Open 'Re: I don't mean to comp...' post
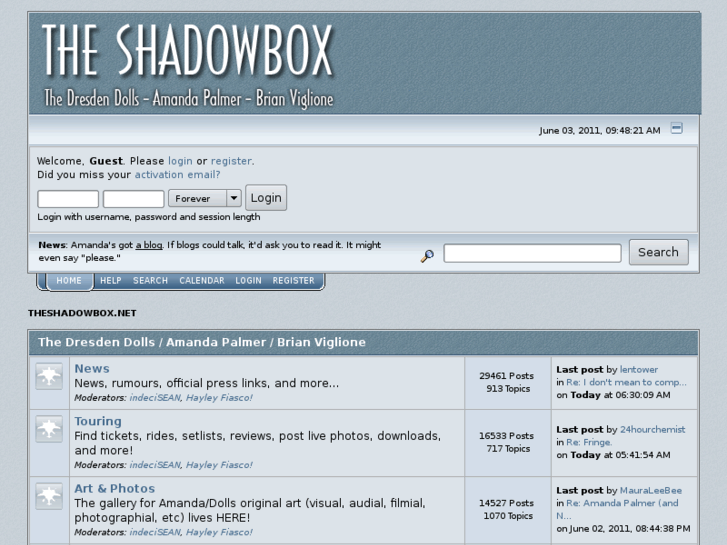 [626, 382]
